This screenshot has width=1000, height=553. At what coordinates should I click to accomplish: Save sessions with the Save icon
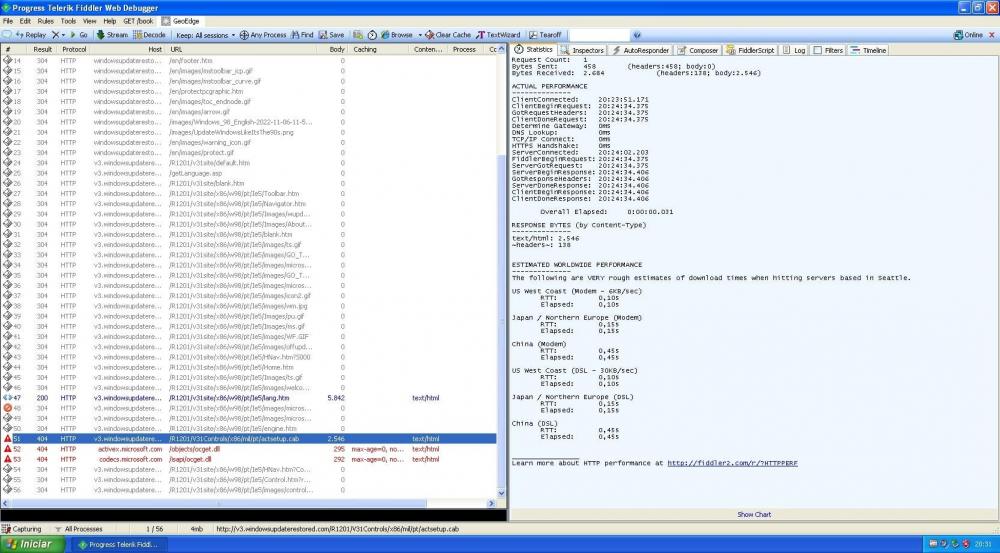click(332, 34)
